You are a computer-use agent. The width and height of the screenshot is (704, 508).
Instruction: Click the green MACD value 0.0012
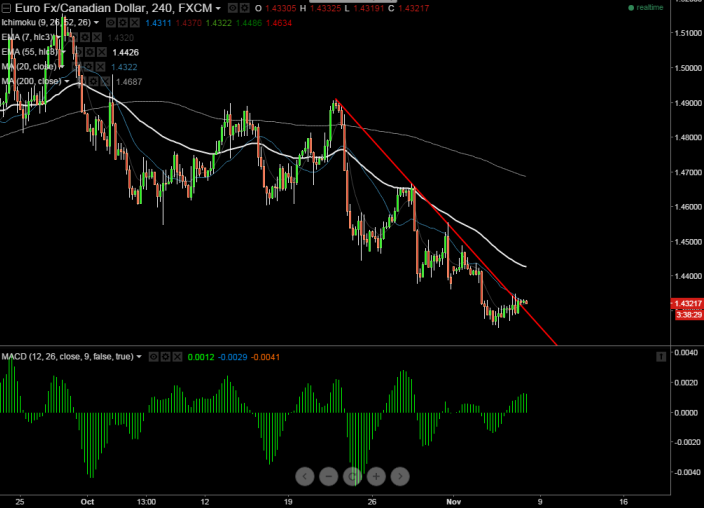pos(201,358)
